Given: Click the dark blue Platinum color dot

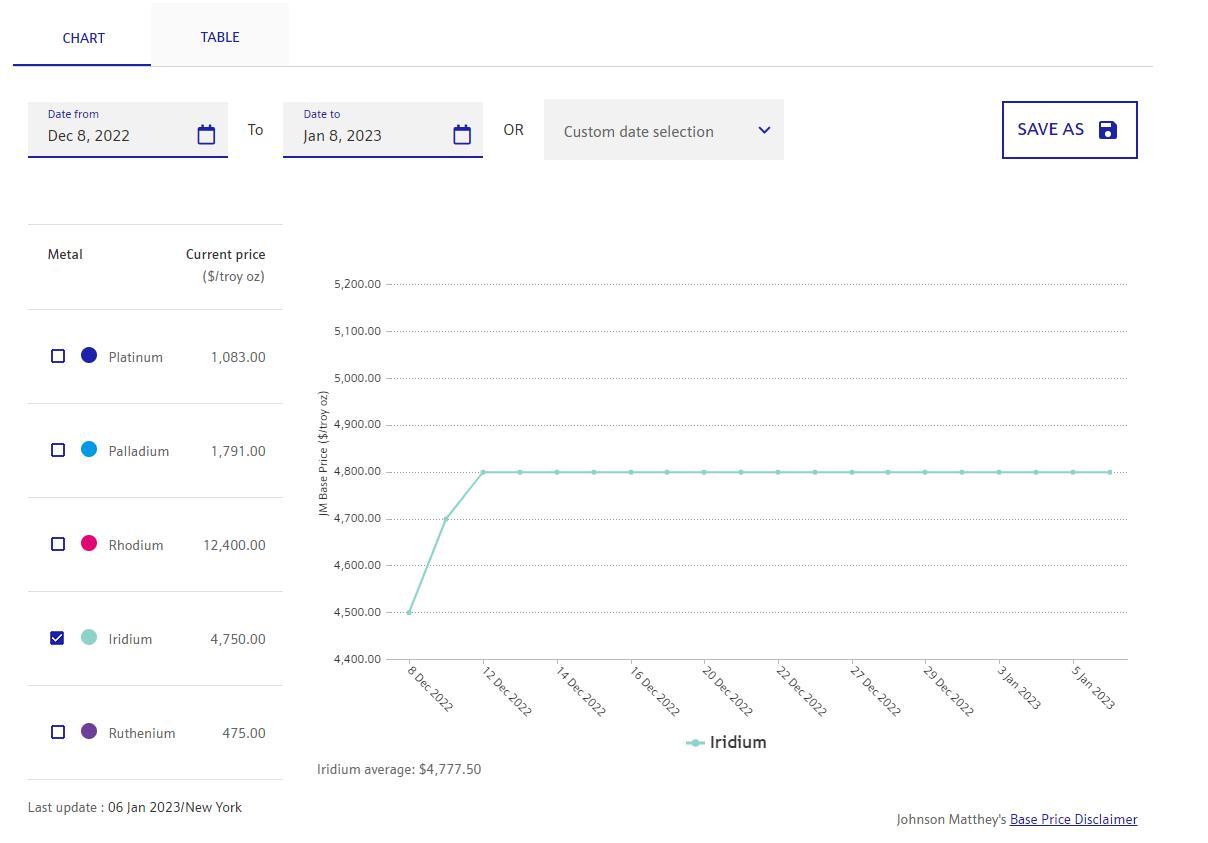Looking at the screenshot, I should (89, 355).
